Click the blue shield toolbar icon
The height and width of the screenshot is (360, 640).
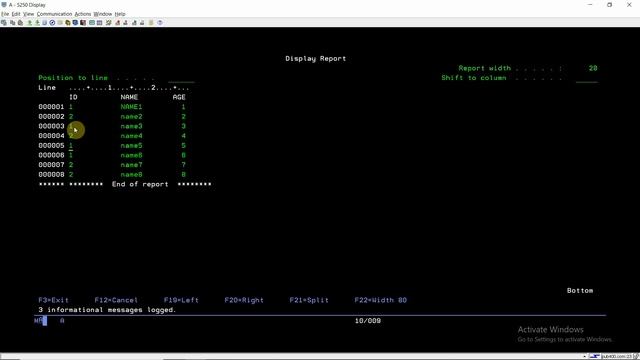(76, 23)
